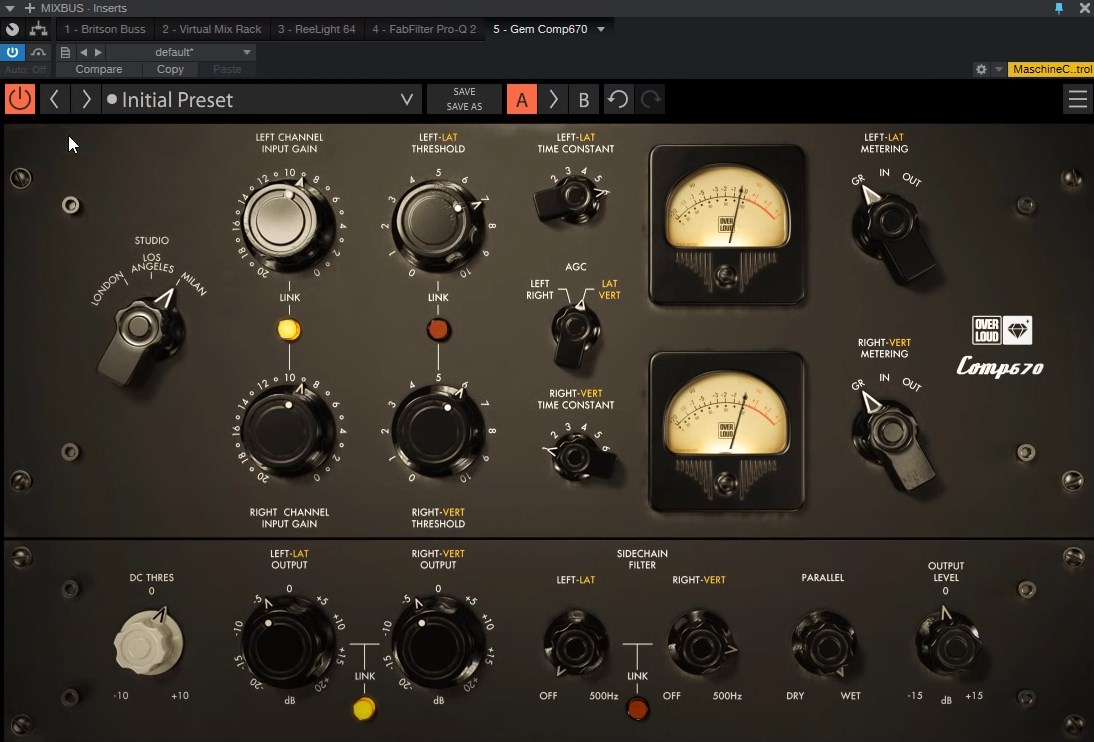Pin the inserts window
Viewport: 1094px width, 742px height.
tap(1059, 8)
